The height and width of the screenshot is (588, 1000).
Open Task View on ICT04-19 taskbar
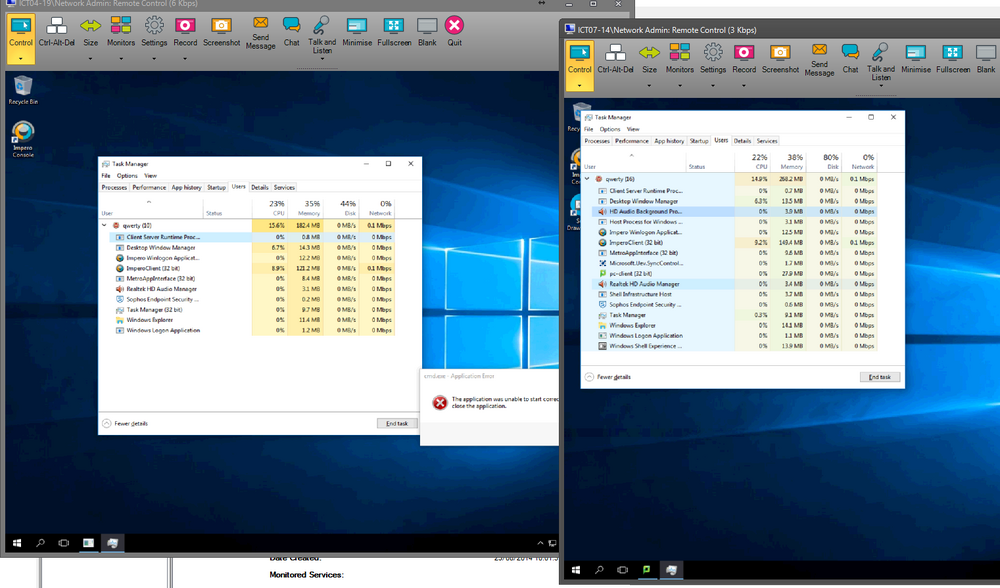(x=64, y=543)
